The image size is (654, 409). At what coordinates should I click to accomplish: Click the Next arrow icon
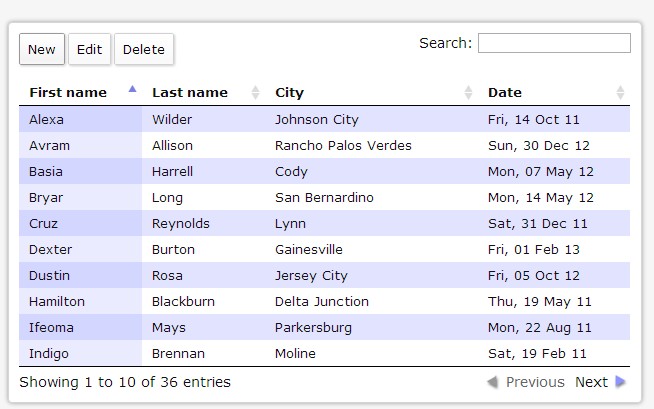621,381
